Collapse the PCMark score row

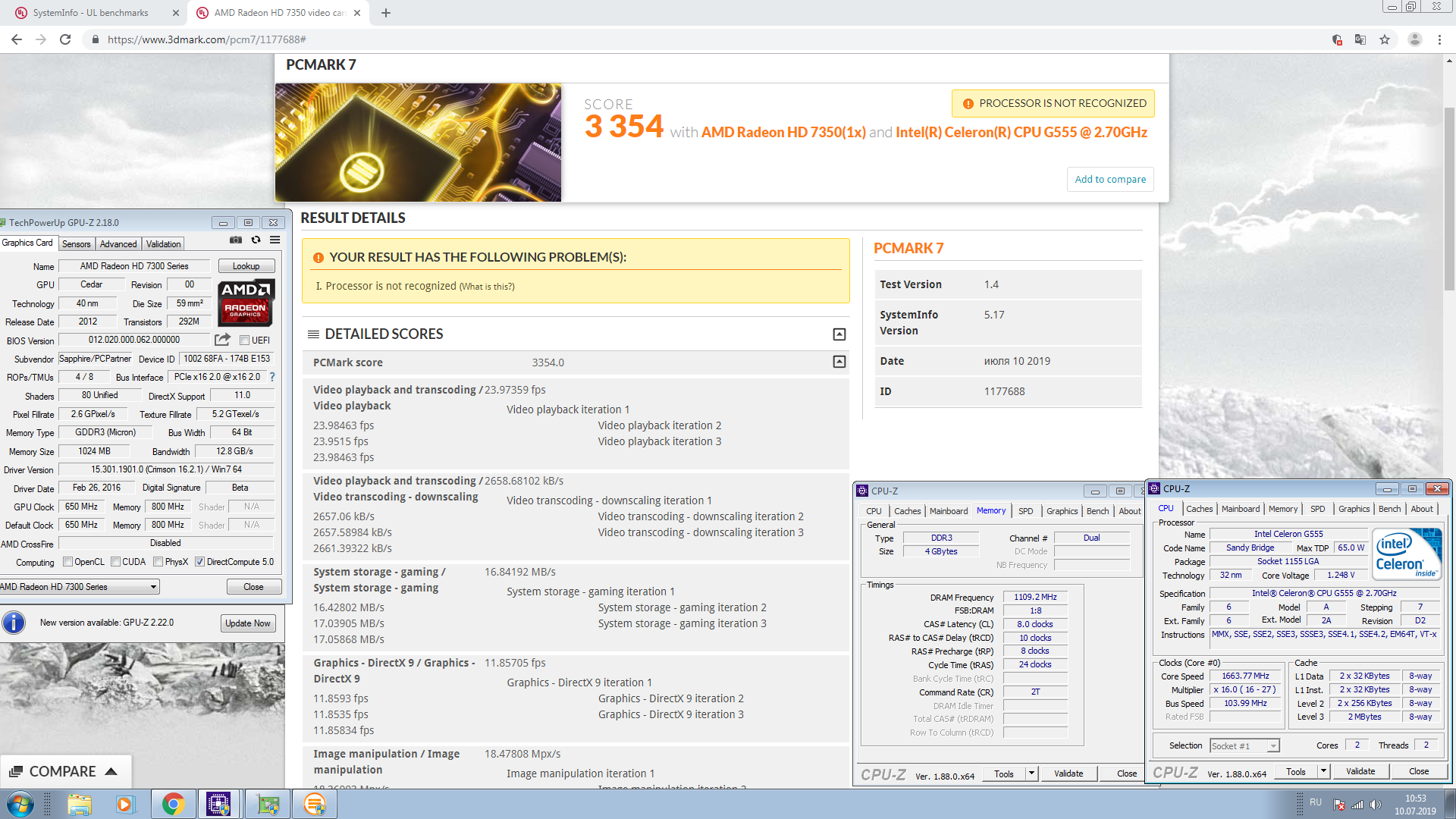(x=839, y=362)
